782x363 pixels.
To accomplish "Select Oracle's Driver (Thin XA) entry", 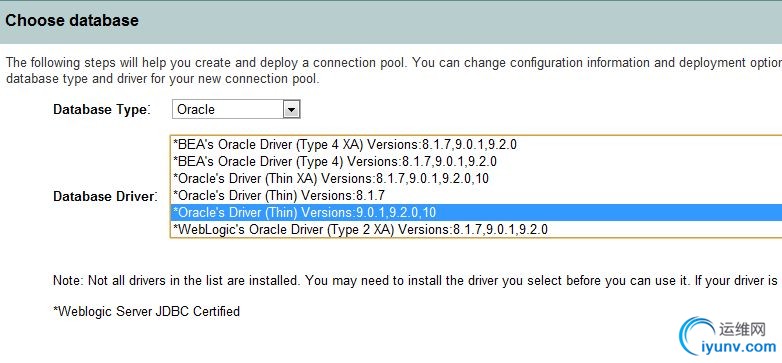I will coord(476,179).
